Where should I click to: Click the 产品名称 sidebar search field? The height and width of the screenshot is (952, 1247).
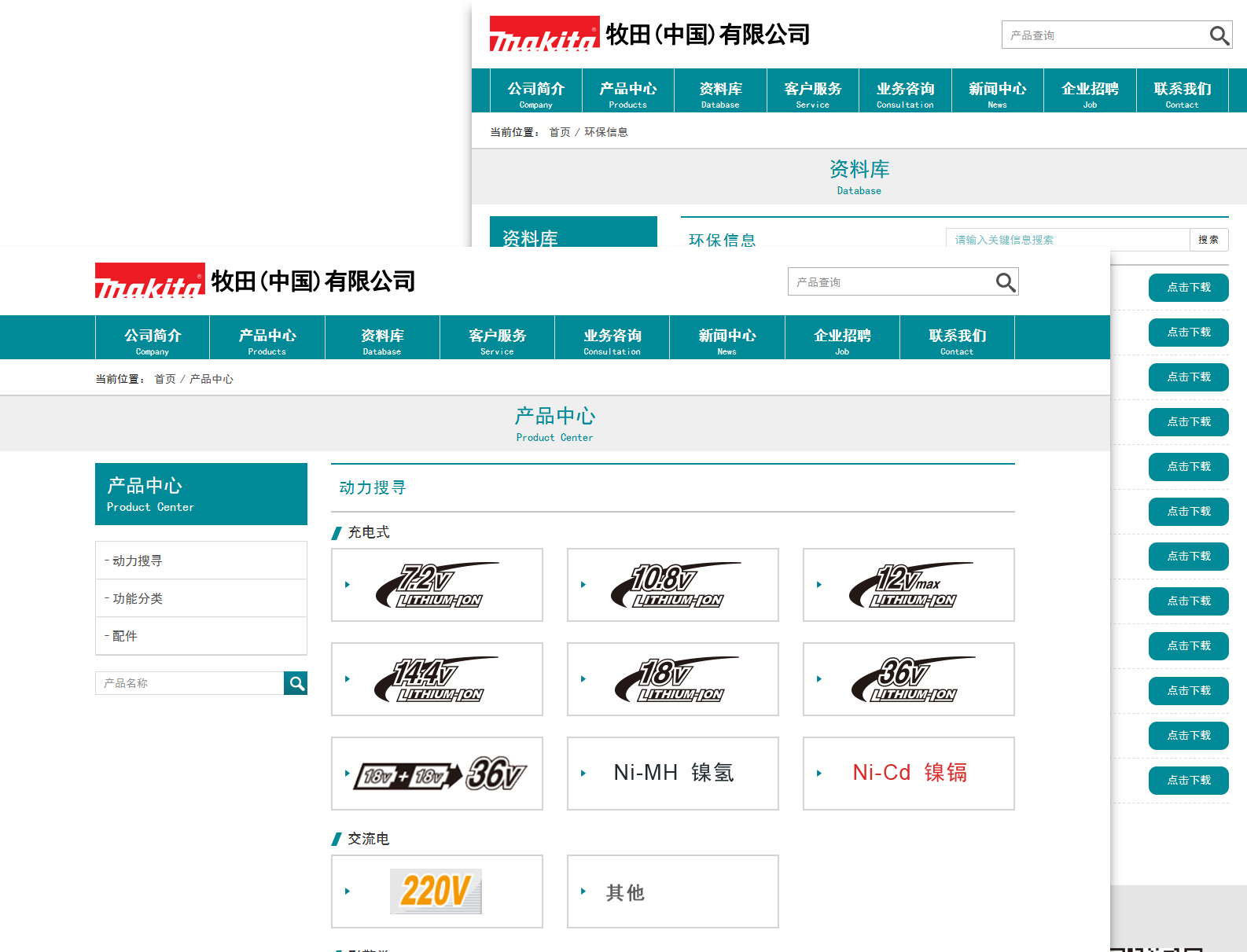pyautogui.click(x=189, y=683)
